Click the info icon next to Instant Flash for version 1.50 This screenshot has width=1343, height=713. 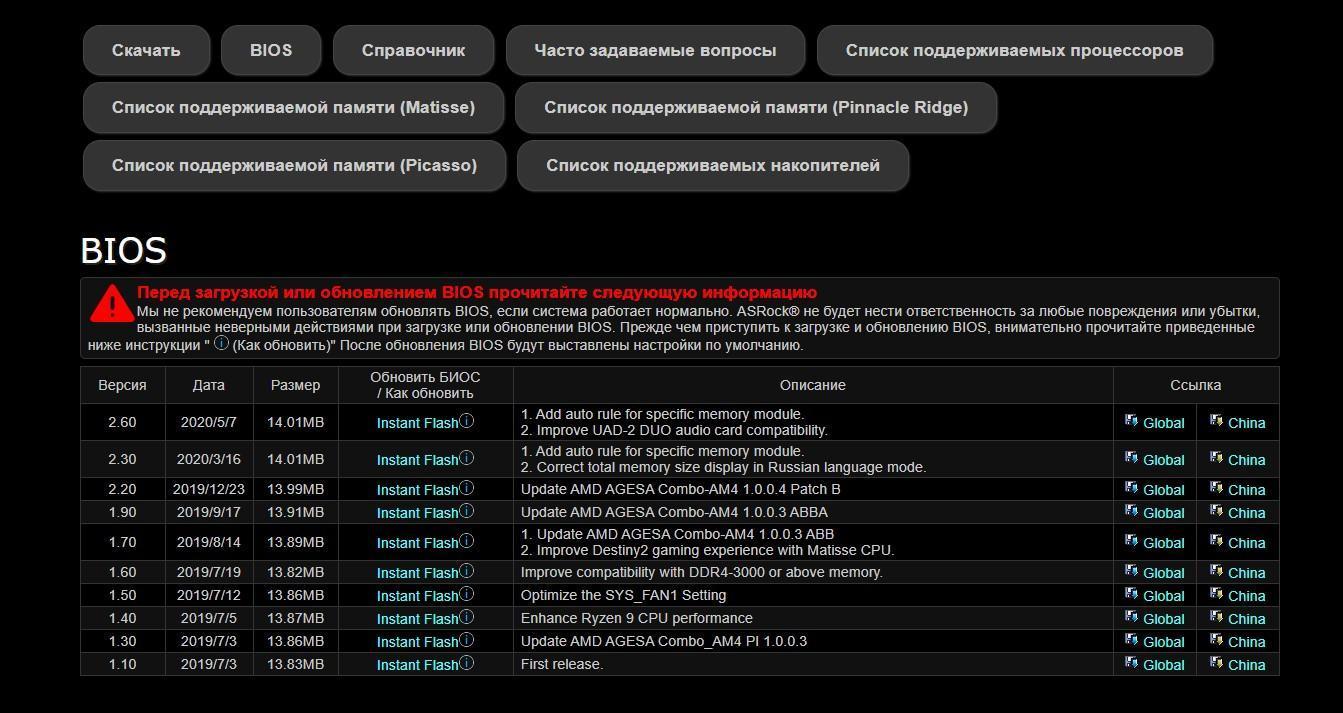coord(466,594)
